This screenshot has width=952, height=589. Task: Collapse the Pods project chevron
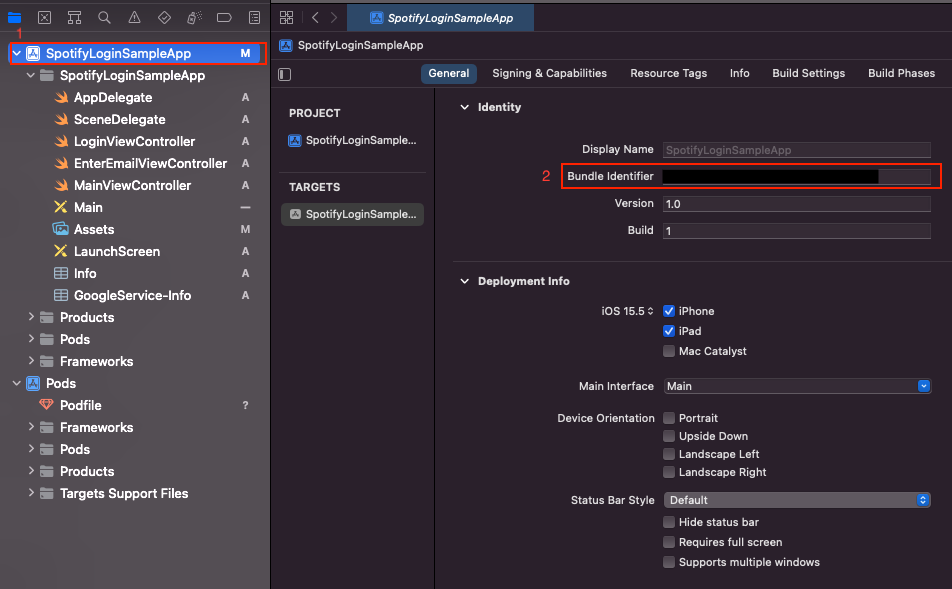point(17,383)
